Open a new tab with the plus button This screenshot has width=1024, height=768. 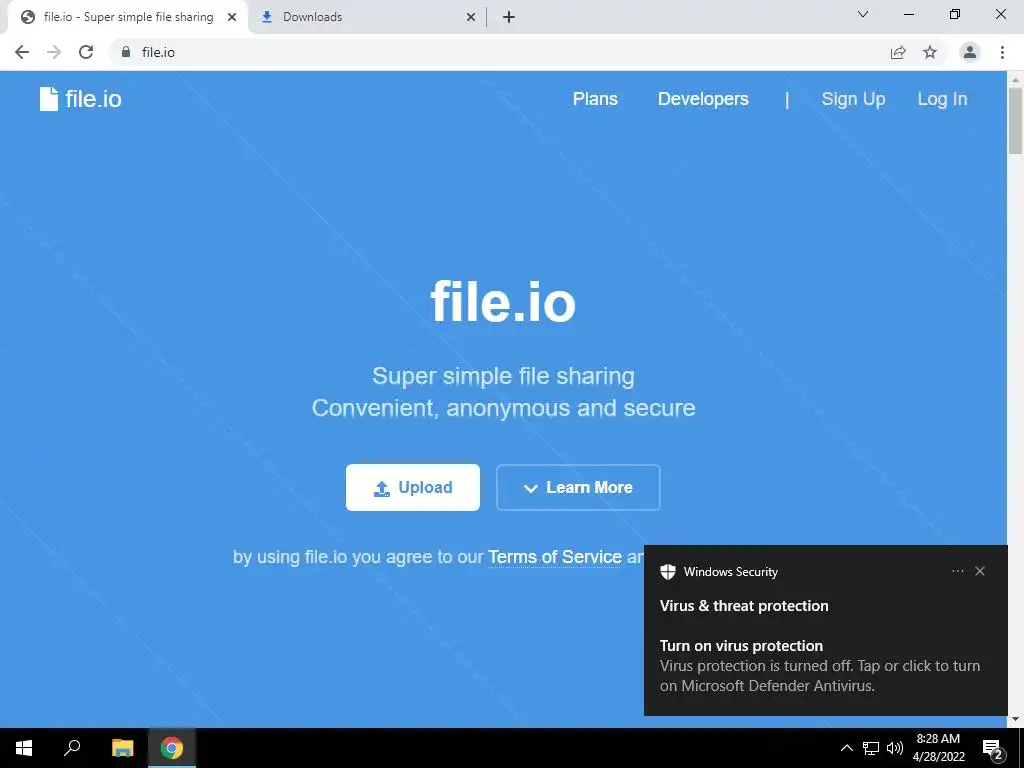(x=509, y=17)
